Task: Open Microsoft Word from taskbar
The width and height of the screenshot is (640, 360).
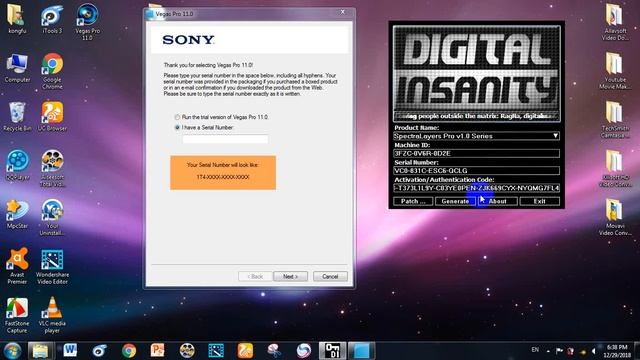Action: (70, 351)
